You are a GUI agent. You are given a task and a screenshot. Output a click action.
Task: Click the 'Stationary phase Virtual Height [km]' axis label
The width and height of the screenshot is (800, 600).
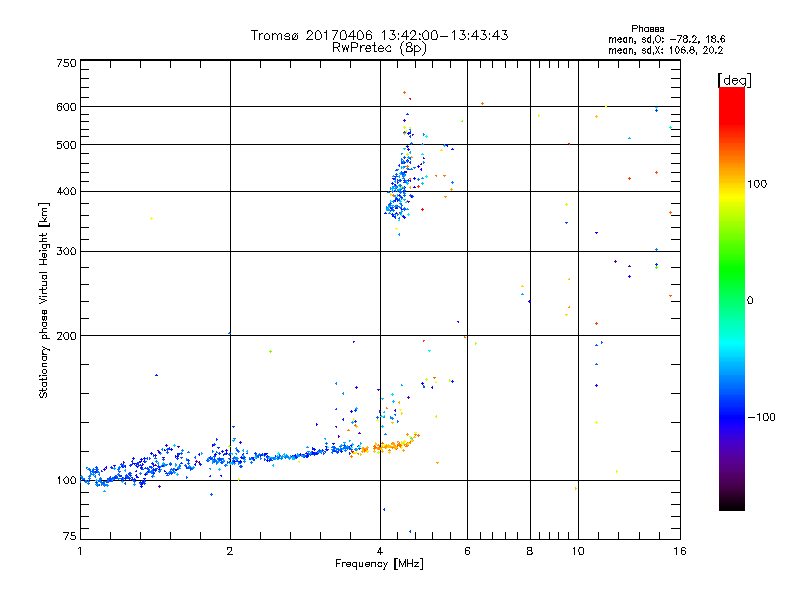click(44, 301)
